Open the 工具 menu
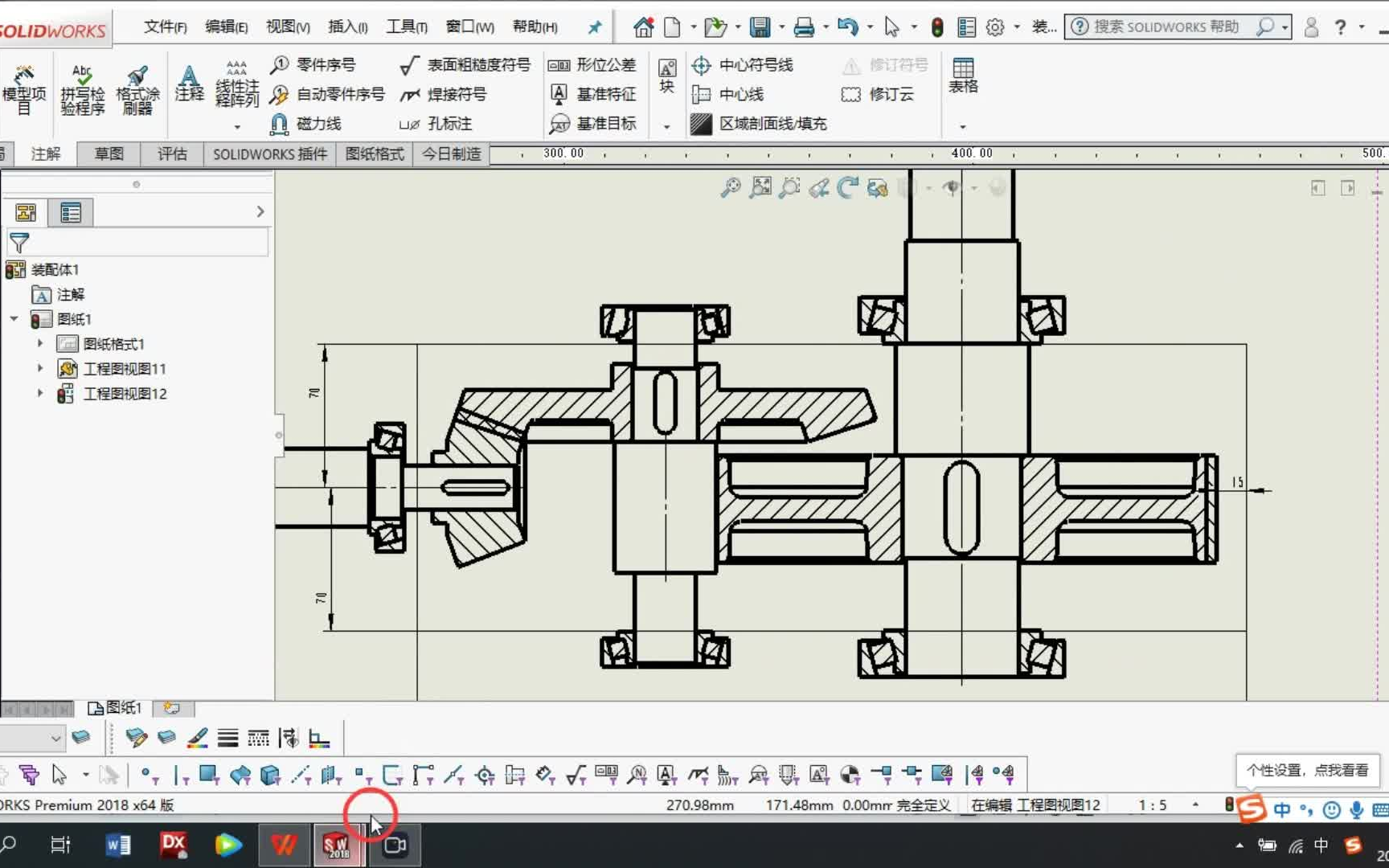The height and width of the screenshot is (868, 1389). coord(405,26)
